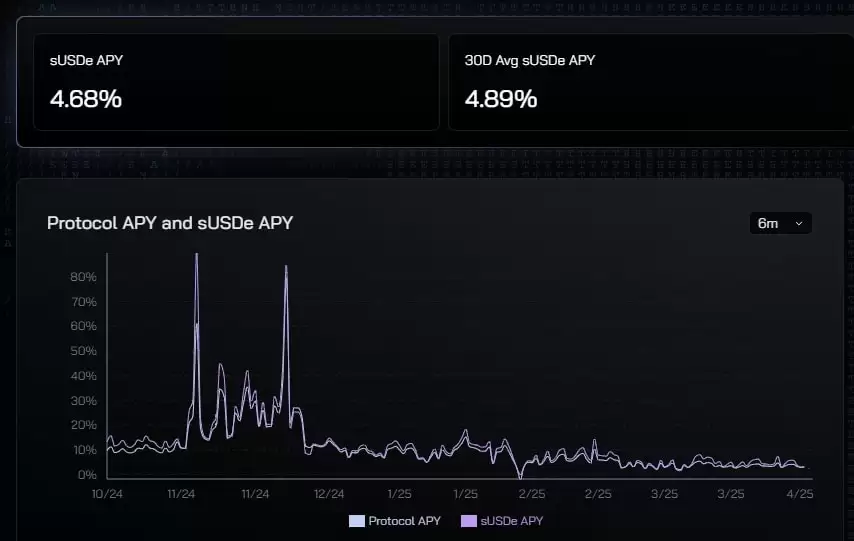
Task: Click the 12/24 x-axis date label
Action: pyautogui.click(x=329, y=494)
